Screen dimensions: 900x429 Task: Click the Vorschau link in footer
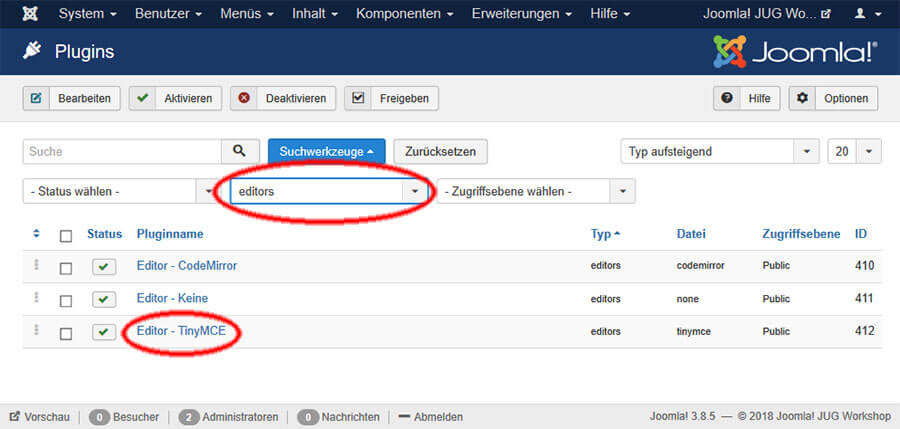click(40, 417)
